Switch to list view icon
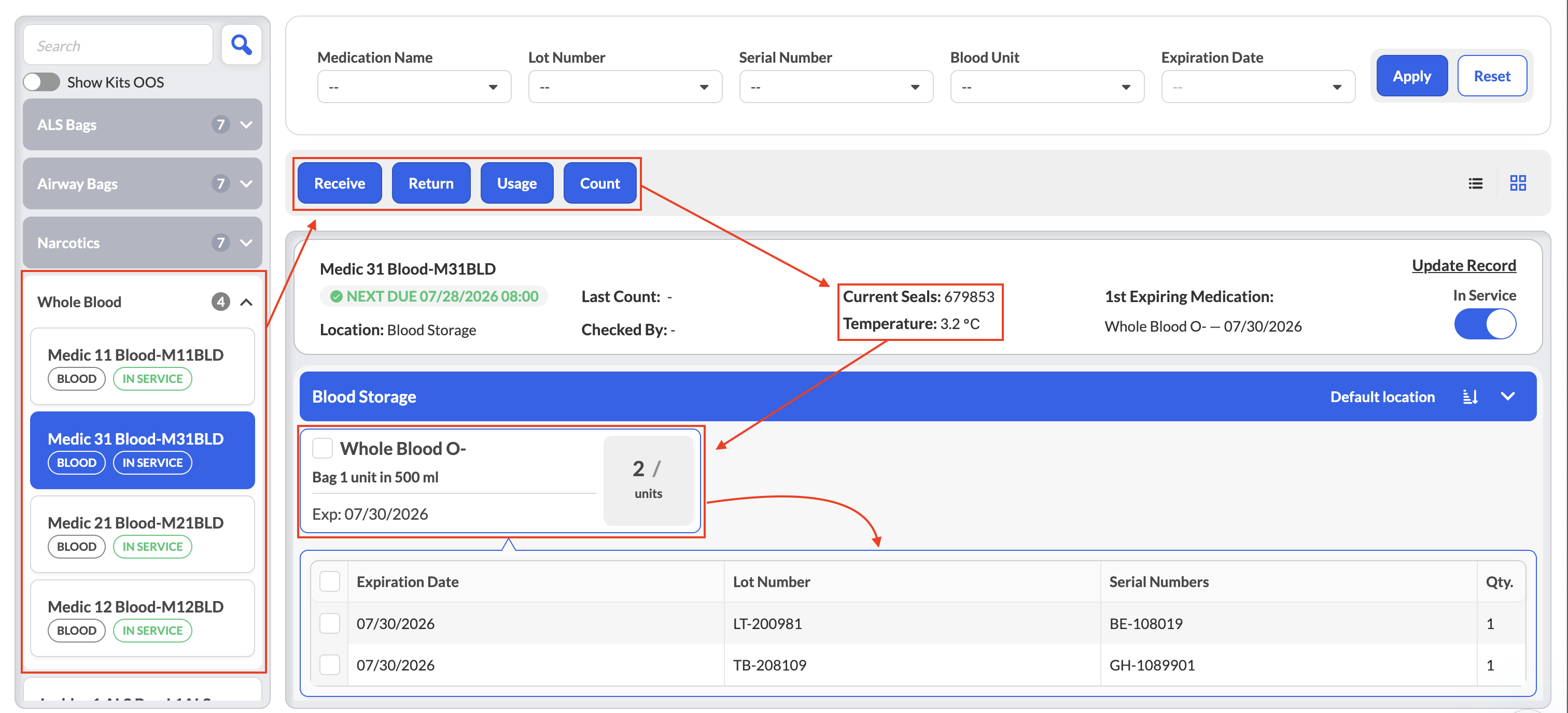1568x713 pixels. [1475, 183]
